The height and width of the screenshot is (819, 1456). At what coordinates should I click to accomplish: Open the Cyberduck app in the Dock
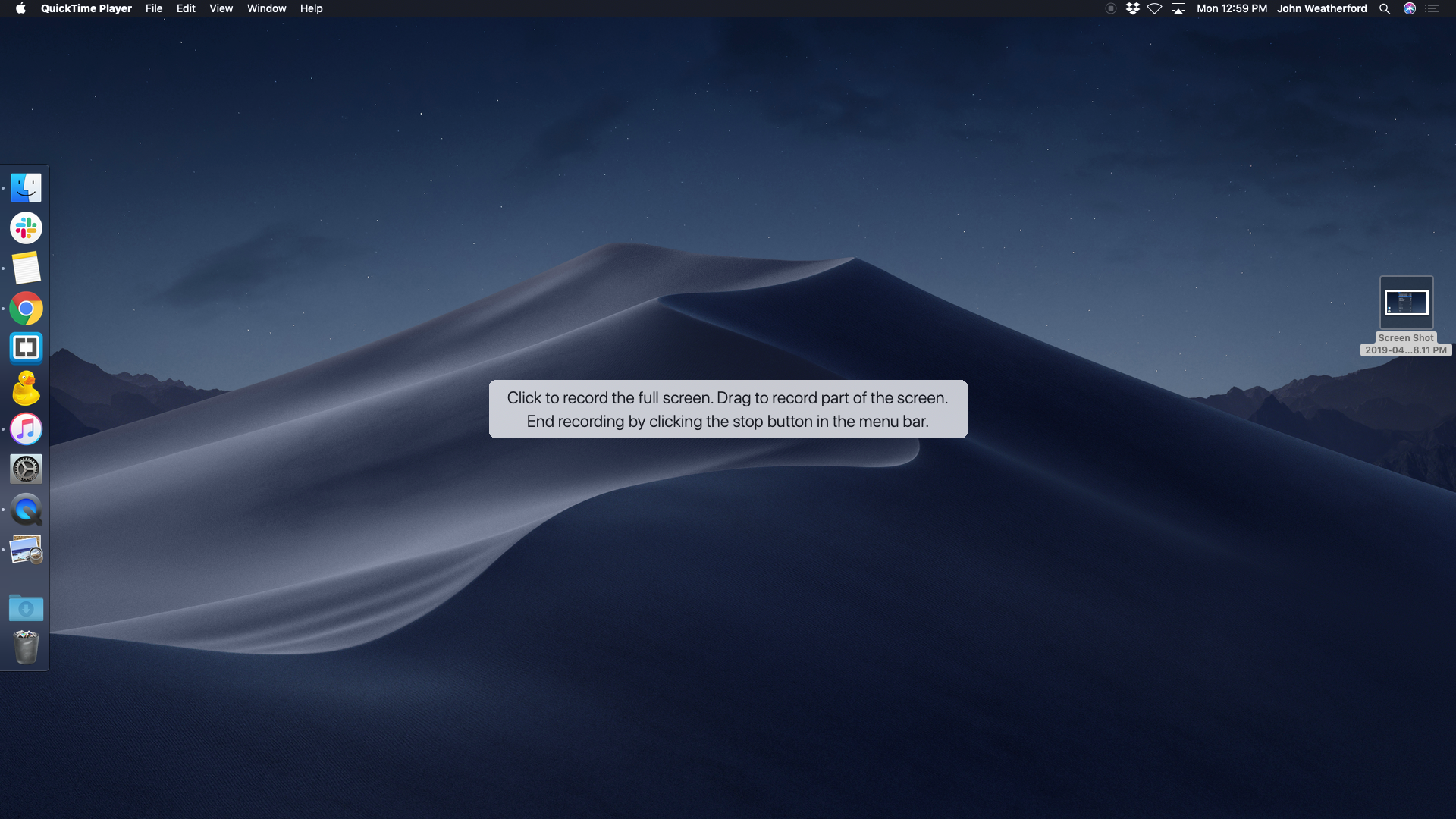(x=25, y=388)
